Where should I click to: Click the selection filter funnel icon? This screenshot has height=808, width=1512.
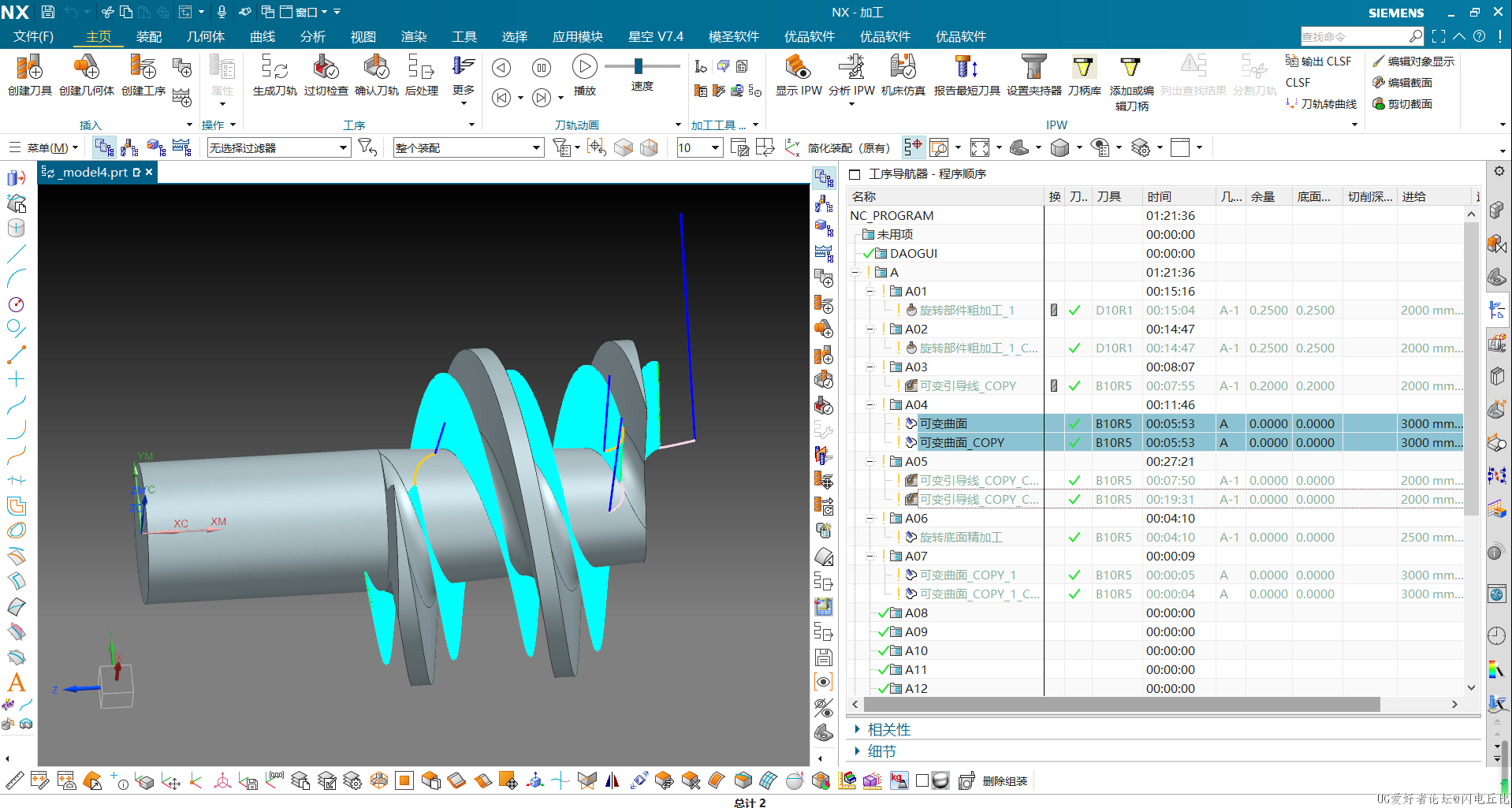pos(367,147)
